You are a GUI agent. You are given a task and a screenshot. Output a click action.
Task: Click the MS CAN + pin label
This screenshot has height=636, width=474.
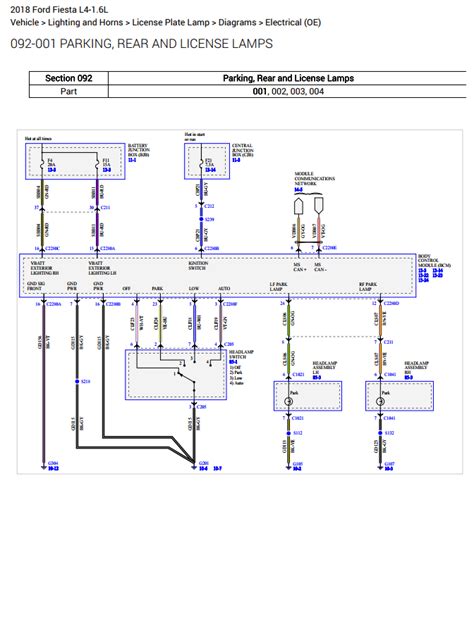coord(300,267)
